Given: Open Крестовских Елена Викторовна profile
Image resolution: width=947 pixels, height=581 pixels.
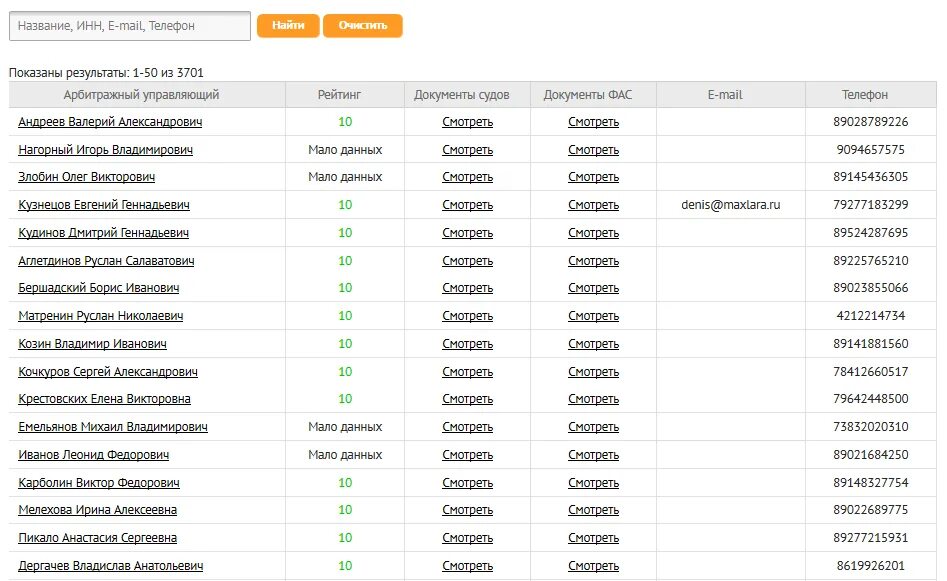Looking at the screenshot, I should click(x=104, y=399).
